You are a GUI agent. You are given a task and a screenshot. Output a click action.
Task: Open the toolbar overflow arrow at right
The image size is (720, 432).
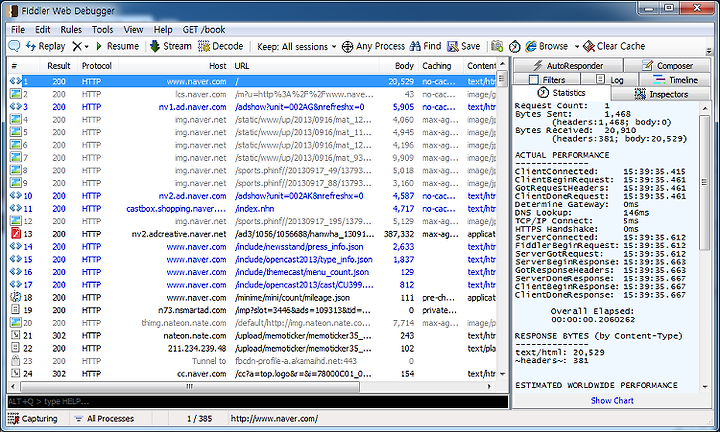(x=709, y=51)
